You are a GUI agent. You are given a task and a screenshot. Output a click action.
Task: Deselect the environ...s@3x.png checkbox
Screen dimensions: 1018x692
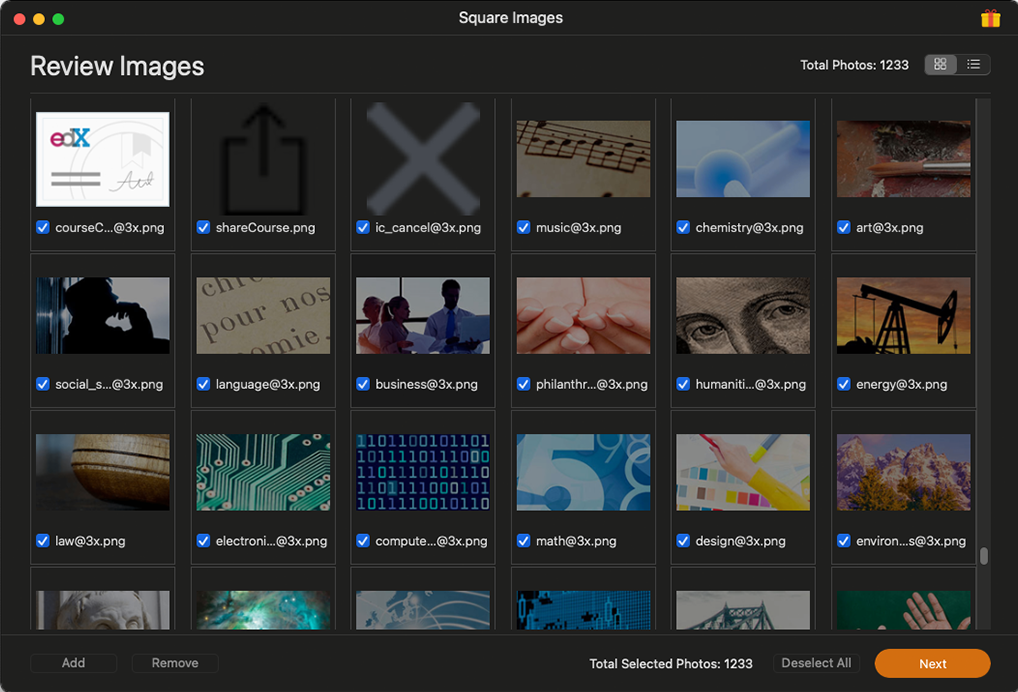coord(843,541)
